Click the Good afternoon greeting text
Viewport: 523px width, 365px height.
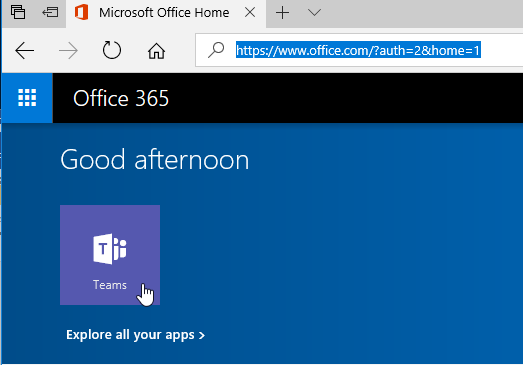(x=155, y=160)
